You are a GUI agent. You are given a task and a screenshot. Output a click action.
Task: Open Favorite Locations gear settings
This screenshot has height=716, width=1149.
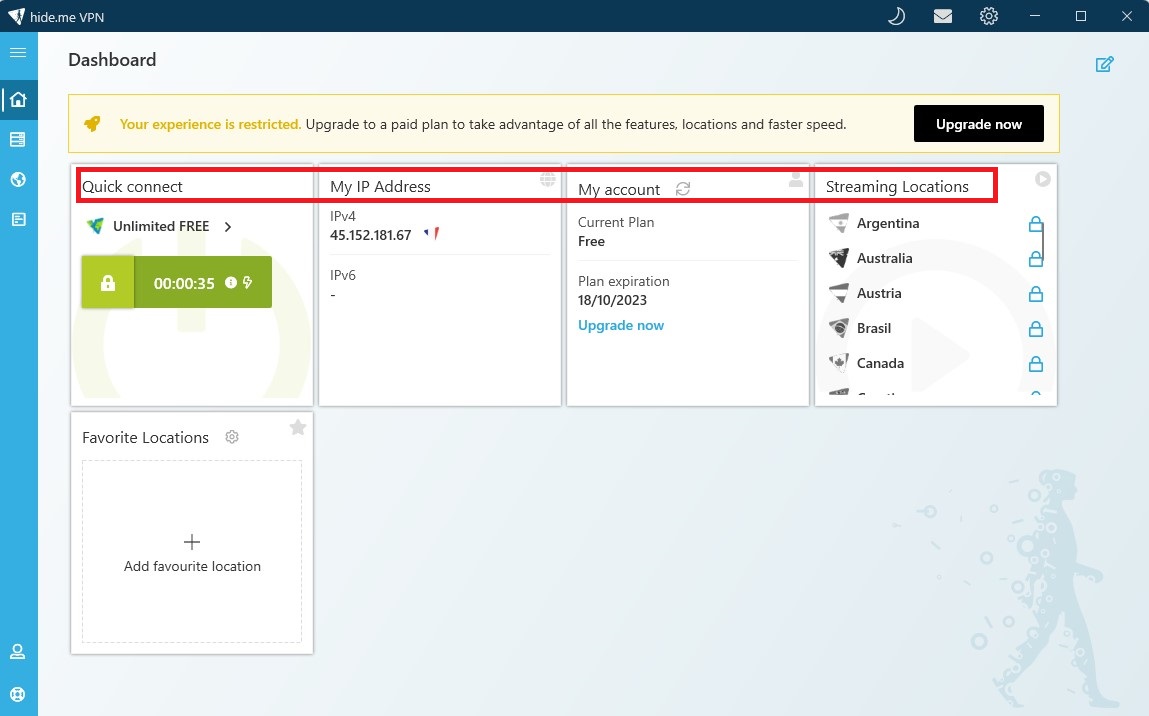click(x=232, y=437)
